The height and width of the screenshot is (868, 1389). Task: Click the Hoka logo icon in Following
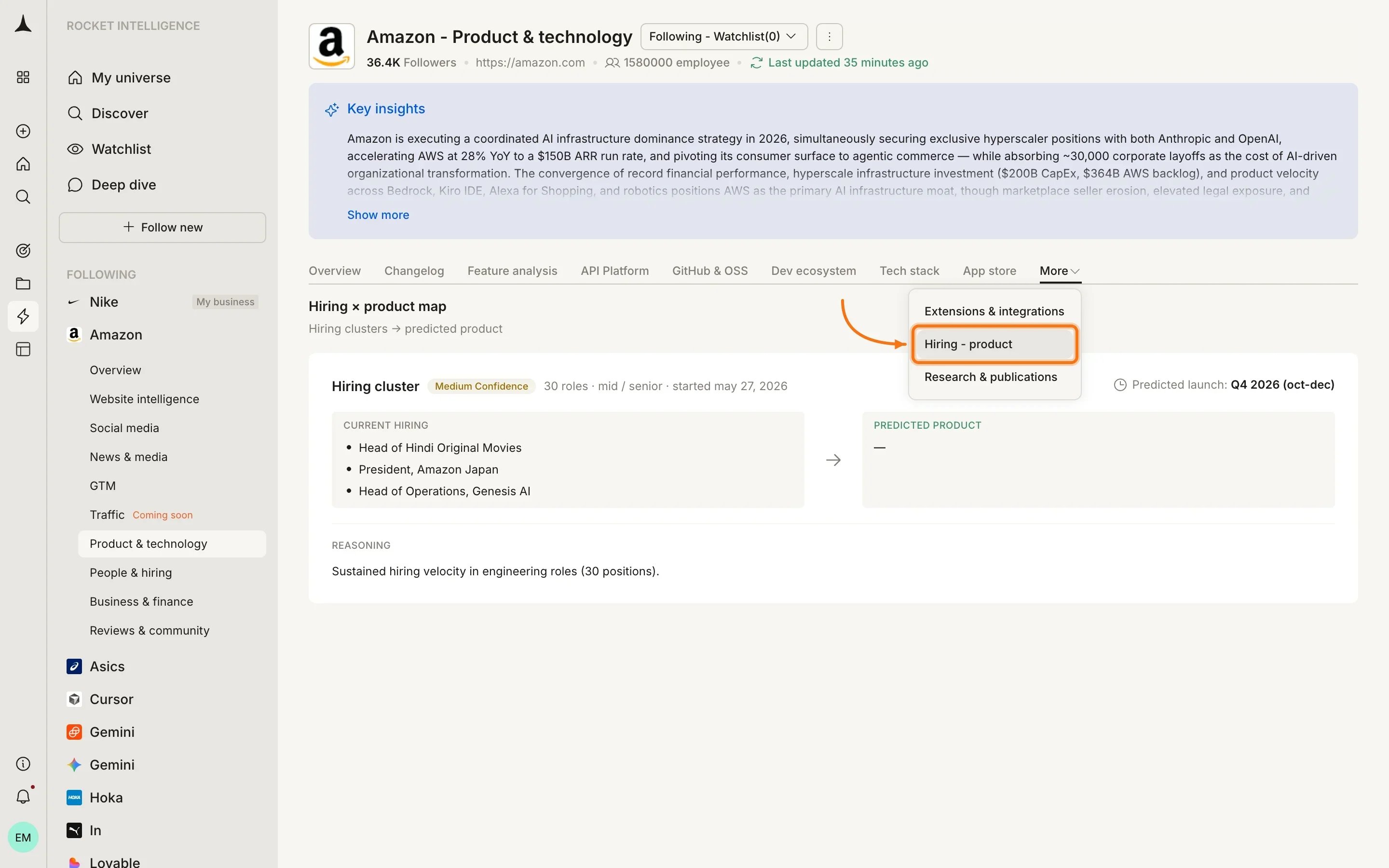[x=74, y=798]
